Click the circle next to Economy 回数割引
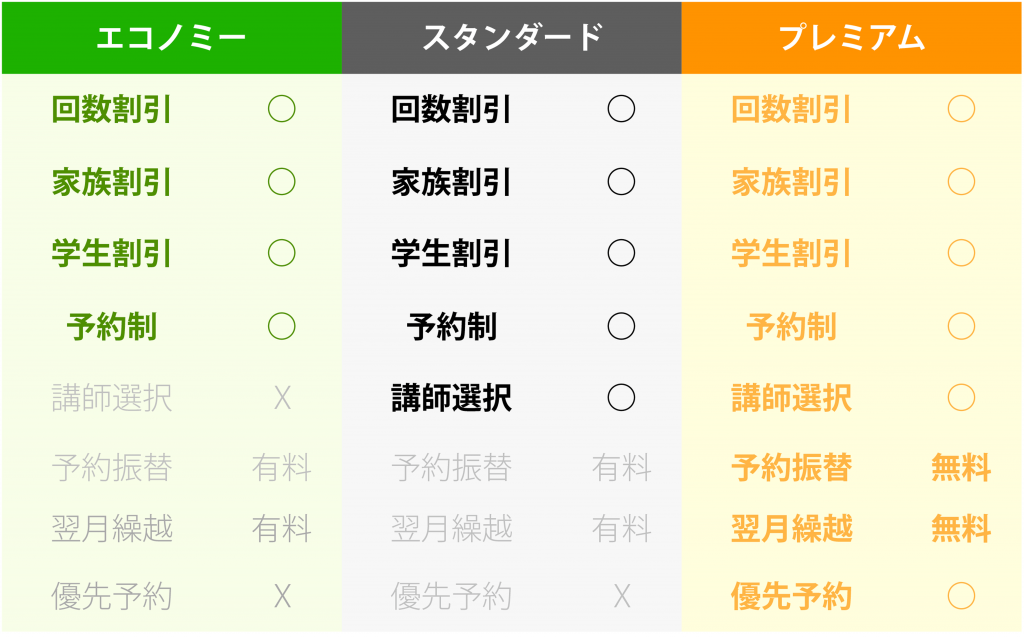The width and height of the screenshot is (1024, 638). pos(281,109)
